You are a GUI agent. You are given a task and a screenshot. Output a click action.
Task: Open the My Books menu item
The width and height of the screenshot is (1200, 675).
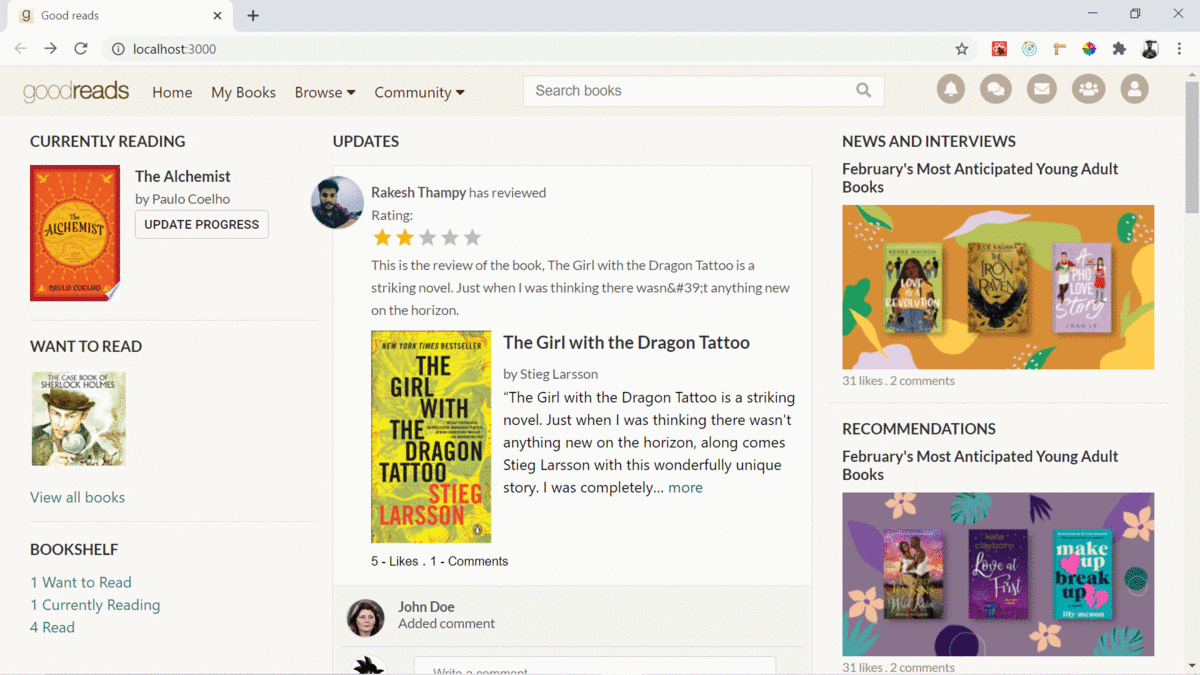click(x=243, y=92)
